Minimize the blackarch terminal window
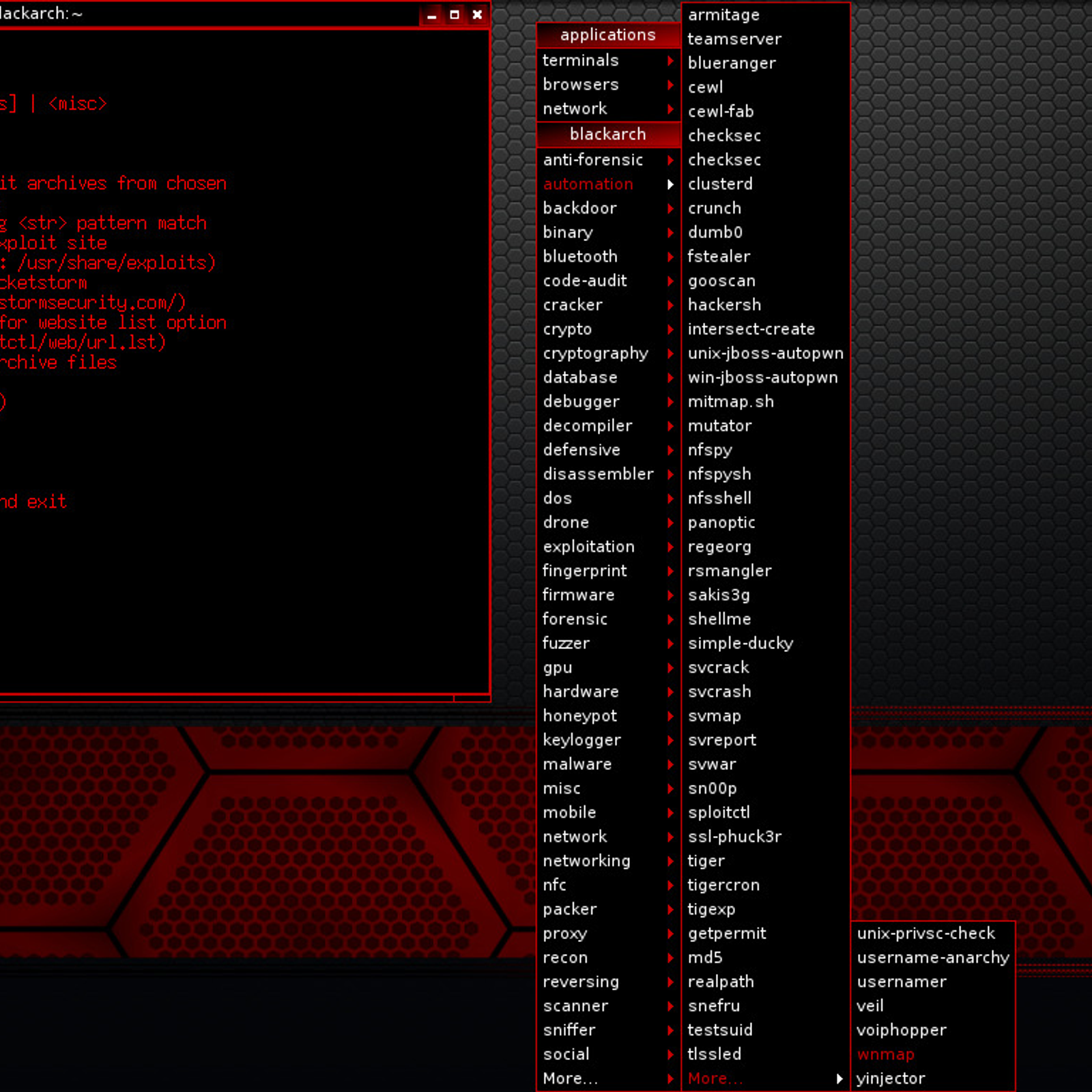Viewport: 1092px width, 1092px height. 431,15
